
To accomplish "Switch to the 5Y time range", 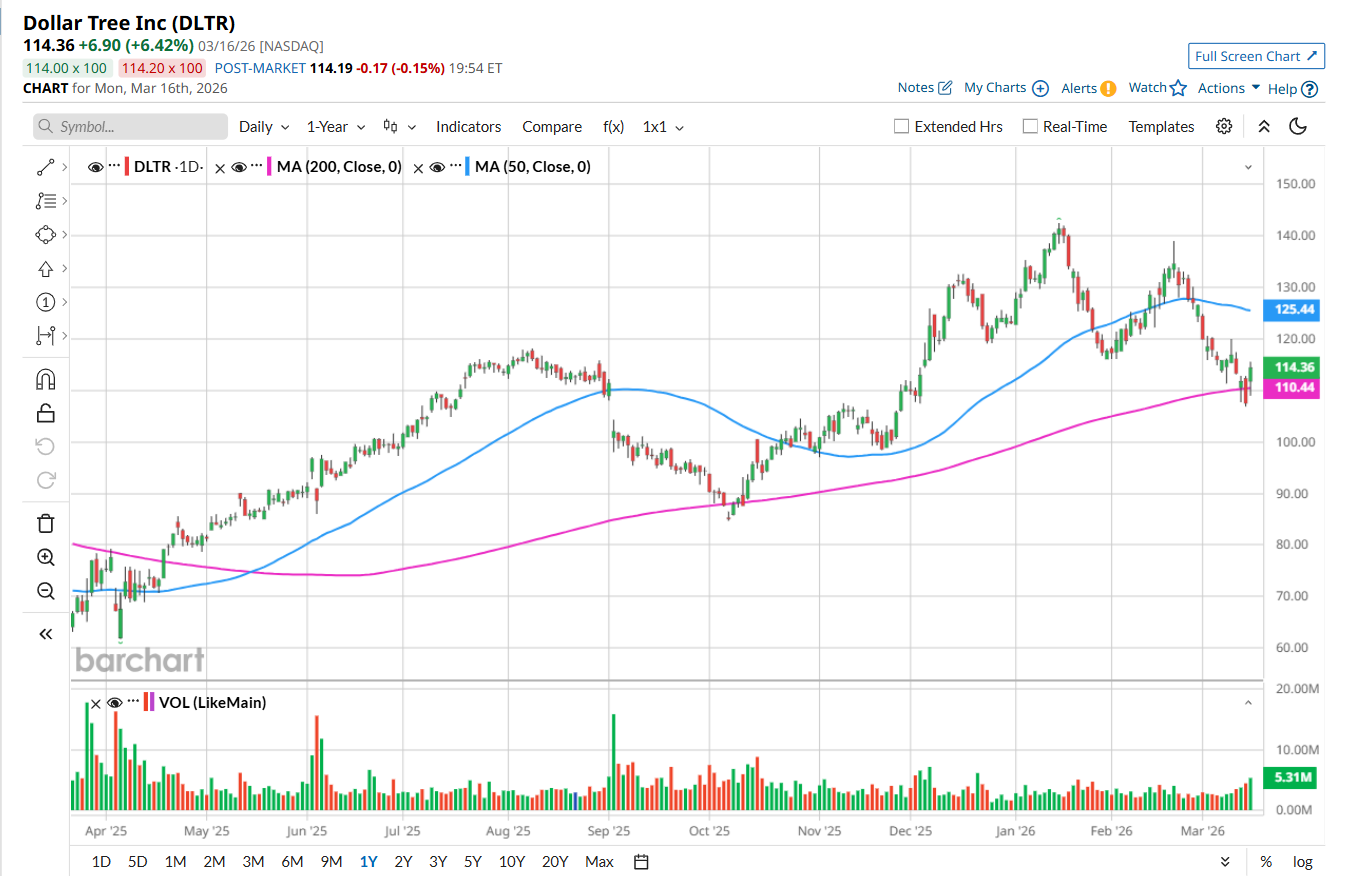I will [473, 862].
